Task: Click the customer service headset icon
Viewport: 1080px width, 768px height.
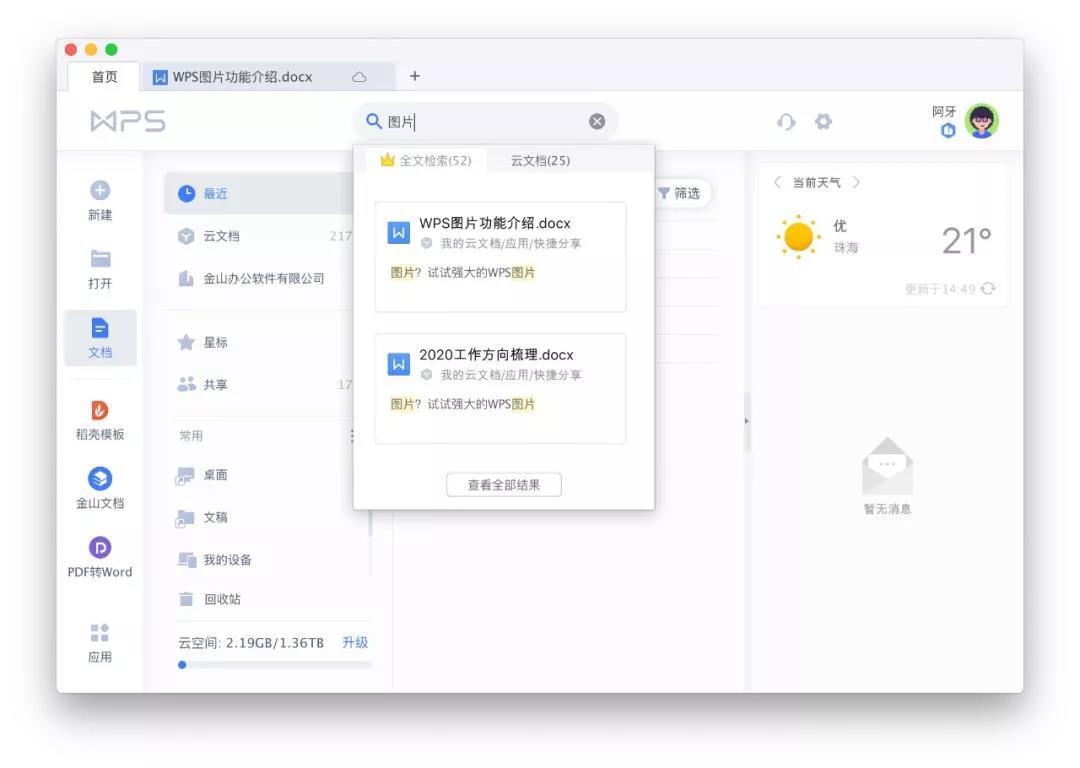Action: coord(786,121)
